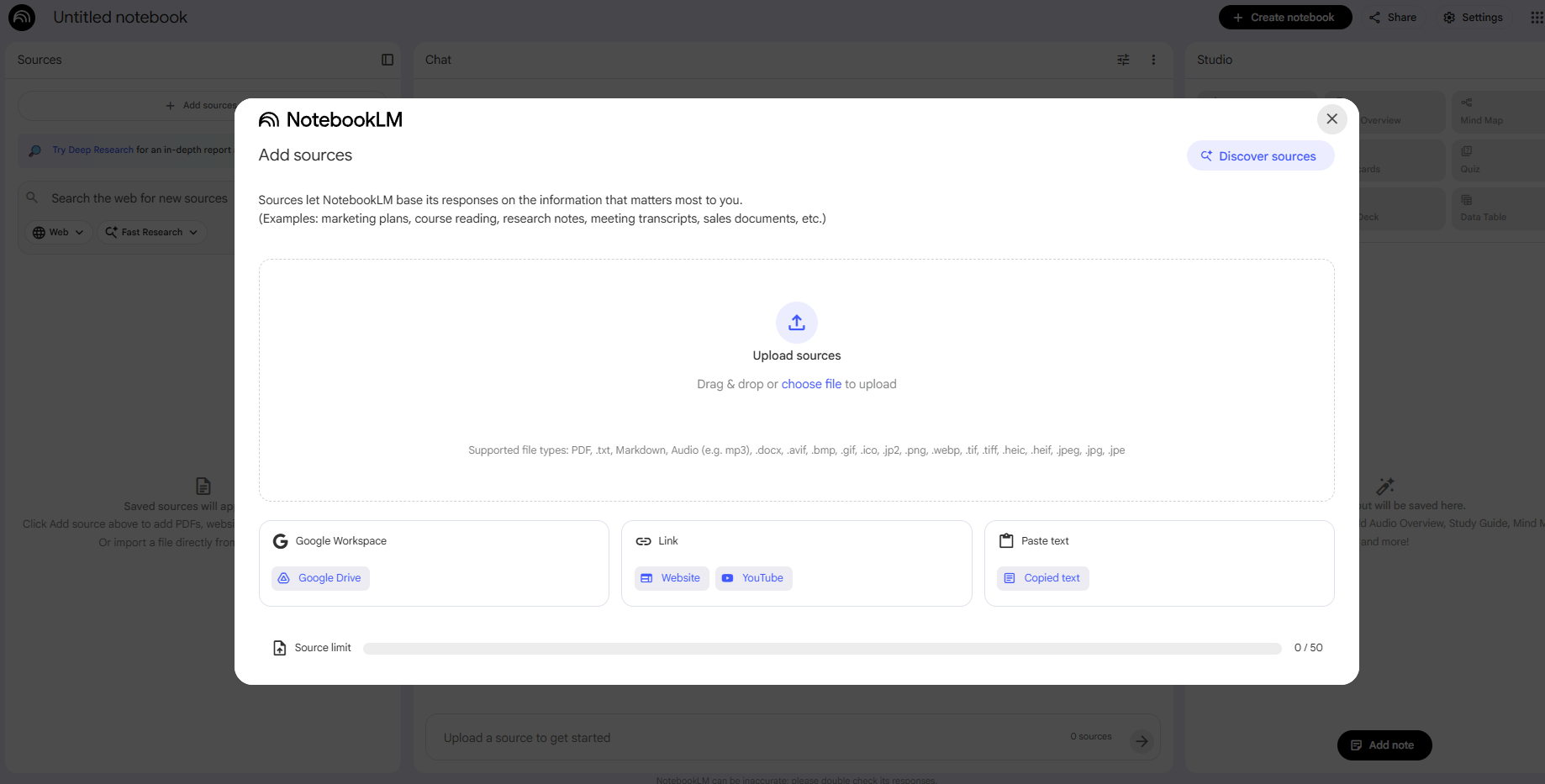Click Search the web for new sources field
Image resolution: width=1545 pixels, height=784 pixels.
(x=140, y=198)
